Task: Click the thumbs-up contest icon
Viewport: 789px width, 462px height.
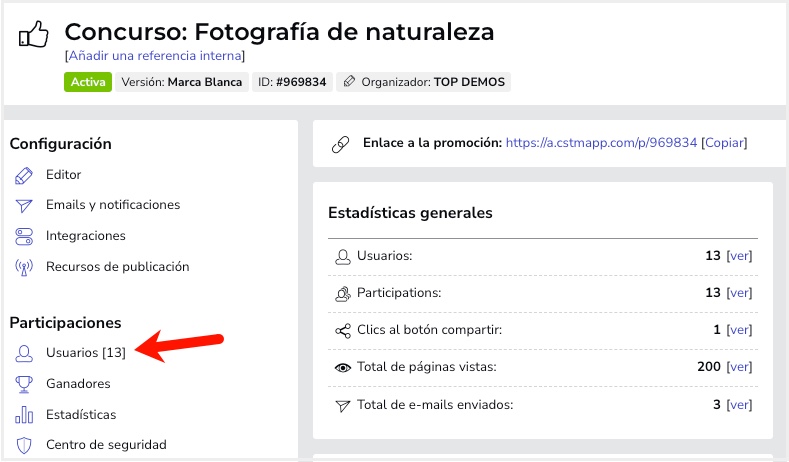Action: coord(34,36)
